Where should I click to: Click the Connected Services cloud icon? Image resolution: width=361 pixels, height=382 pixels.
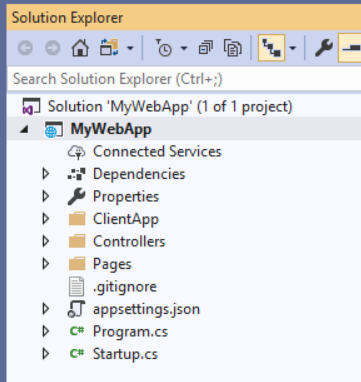point(77,152)
